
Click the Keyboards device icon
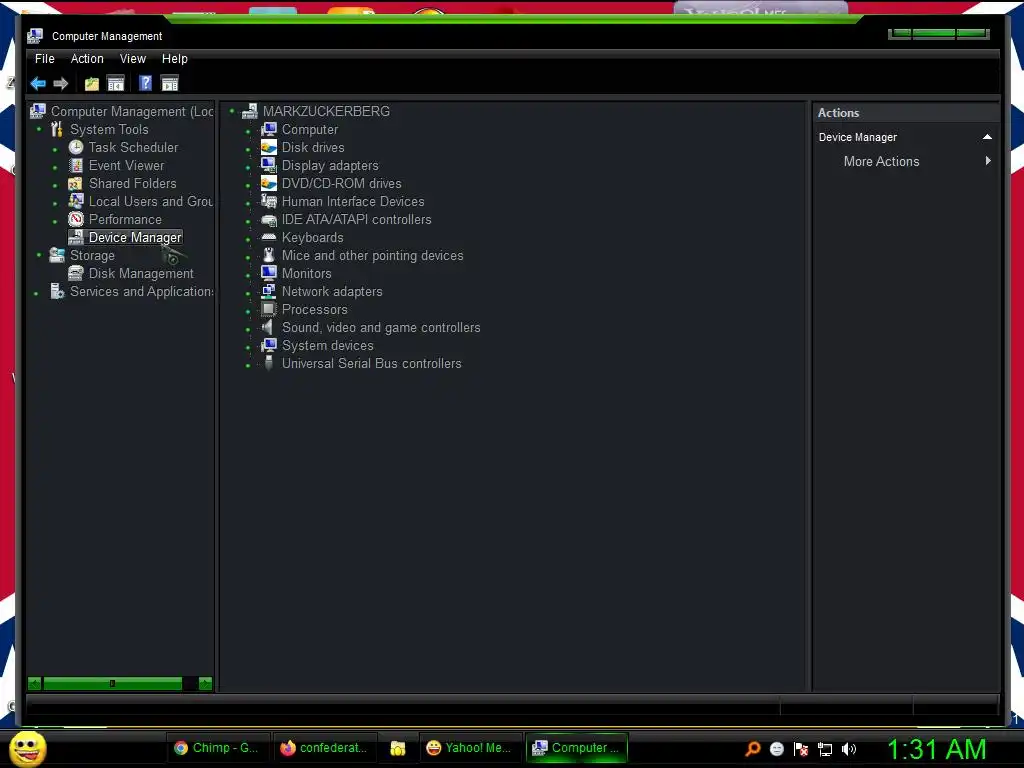268,237
